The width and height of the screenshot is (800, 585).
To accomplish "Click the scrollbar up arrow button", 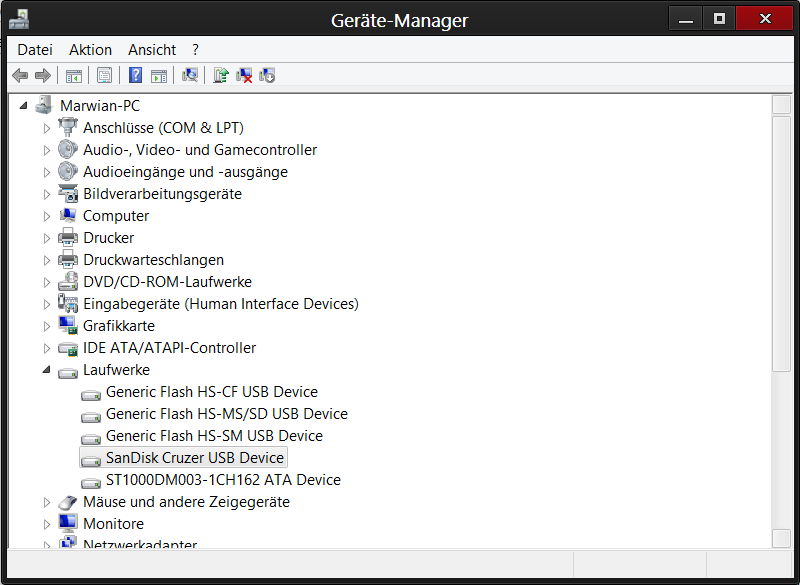I will pyautogui.click(x=781, y=105).
